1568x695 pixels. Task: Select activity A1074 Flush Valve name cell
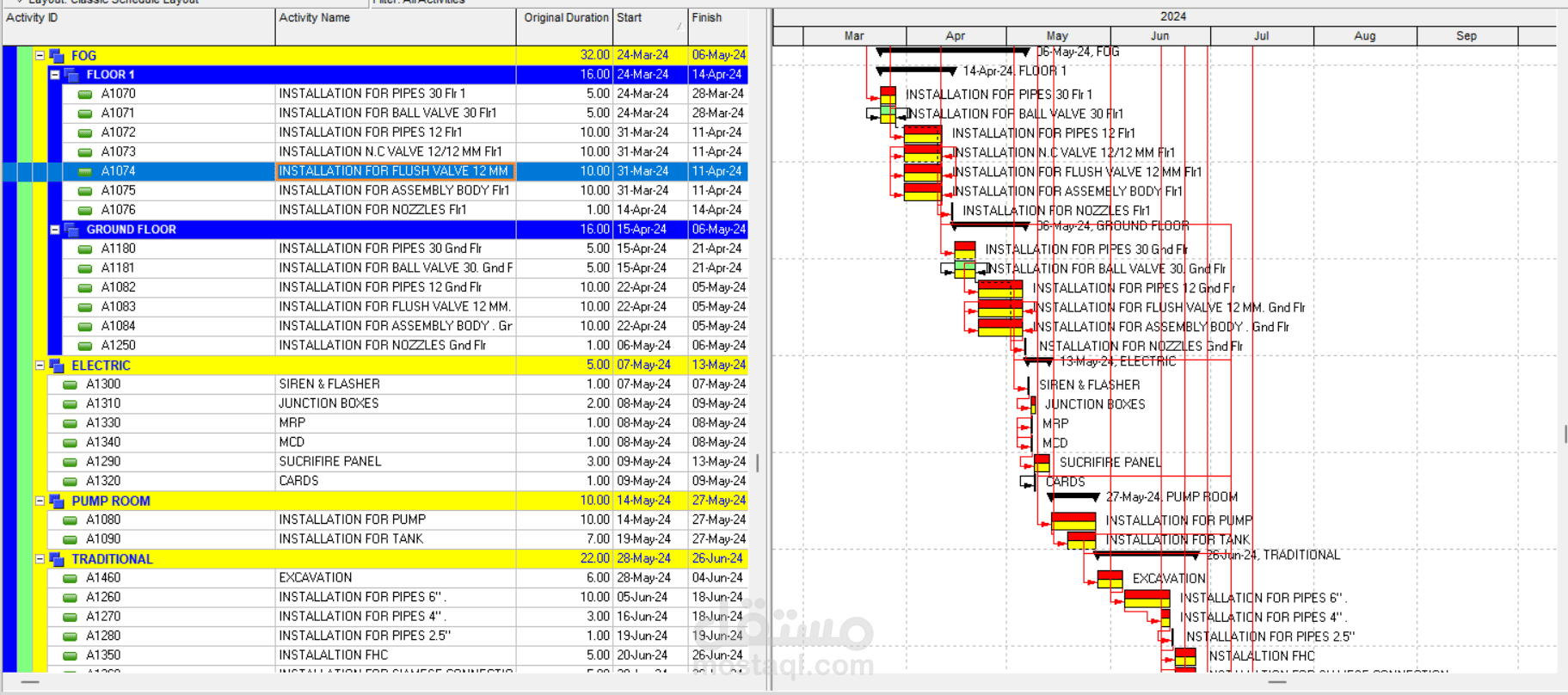(396, 171)
